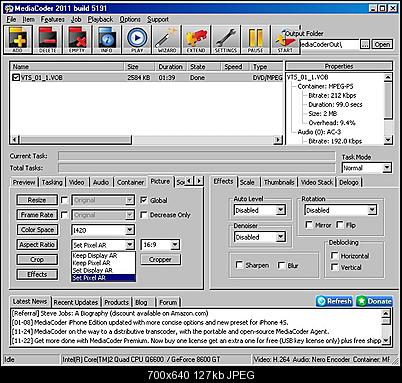Screen dimensions: 402x383
Task: Switch to the Scale tab
Action: pyautogui.click(x=248, y=182)
